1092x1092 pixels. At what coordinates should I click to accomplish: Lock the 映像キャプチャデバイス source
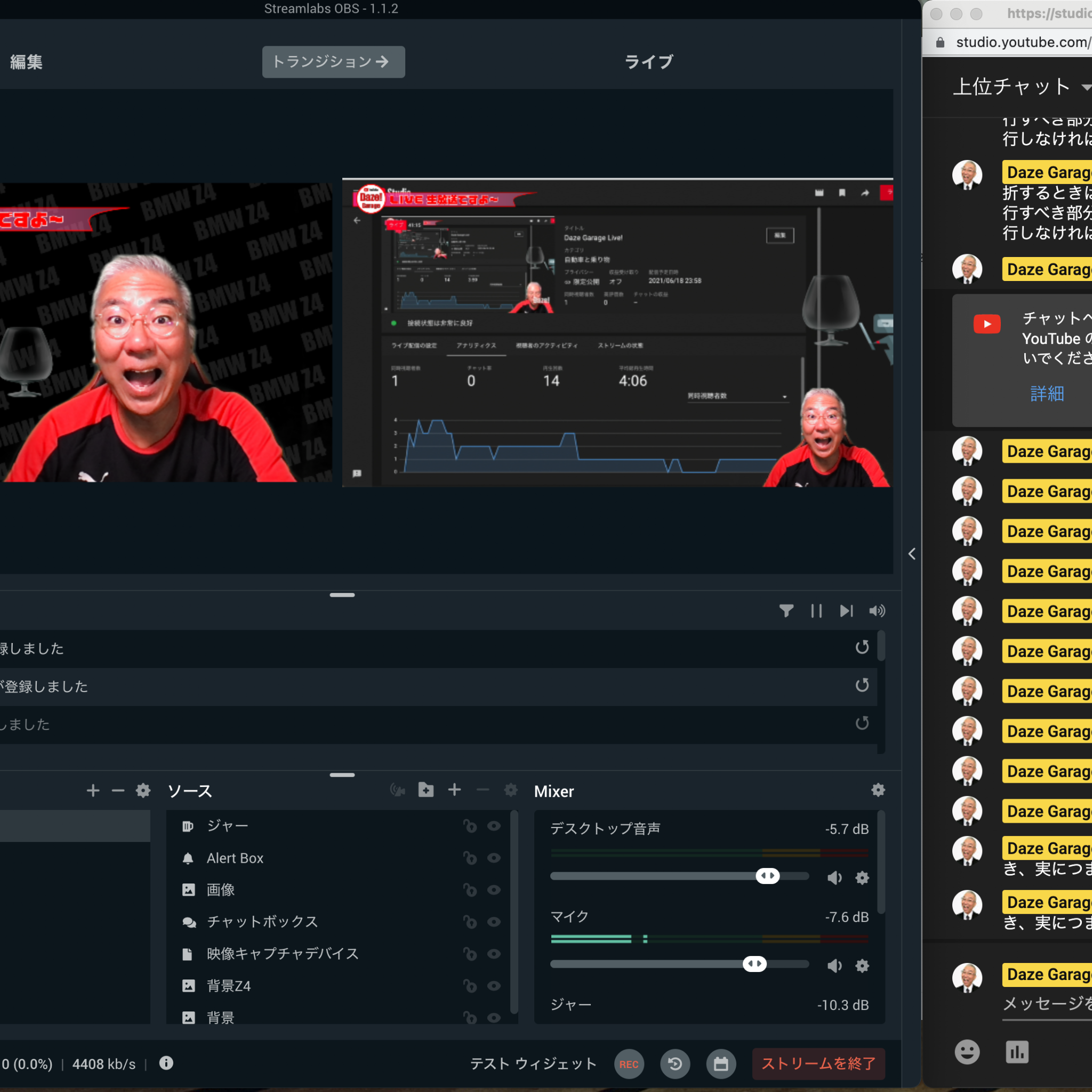point(470,954)
